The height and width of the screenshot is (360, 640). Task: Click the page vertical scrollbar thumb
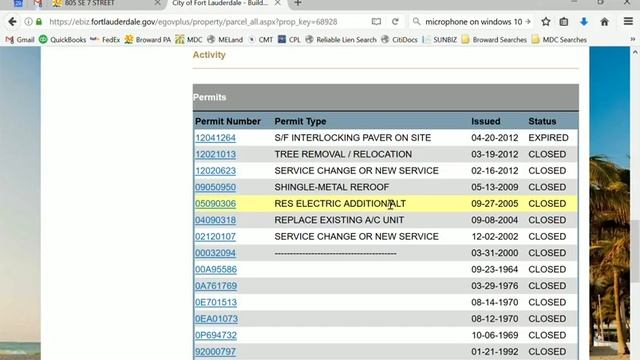pyautogui.click(x=635, y=251)
